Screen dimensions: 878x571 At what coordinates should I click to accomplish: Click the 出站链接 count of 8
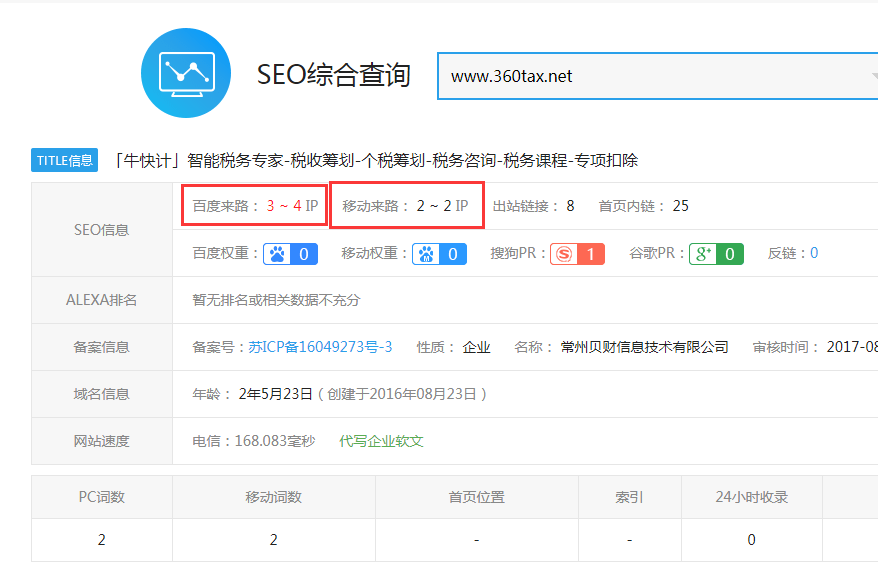(570, 206)
